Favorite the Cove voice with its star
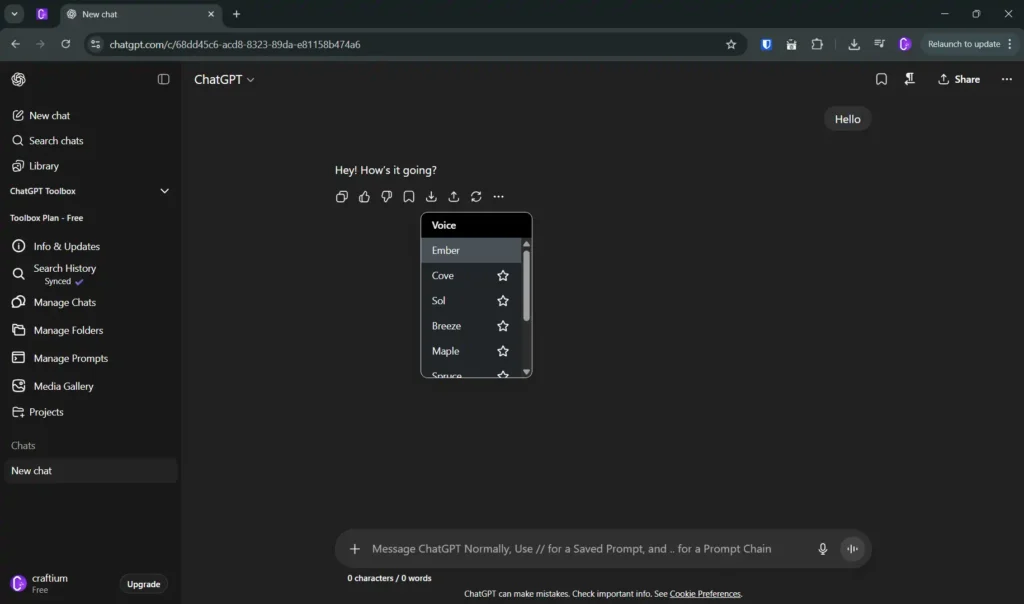 [x=503, y=276]
